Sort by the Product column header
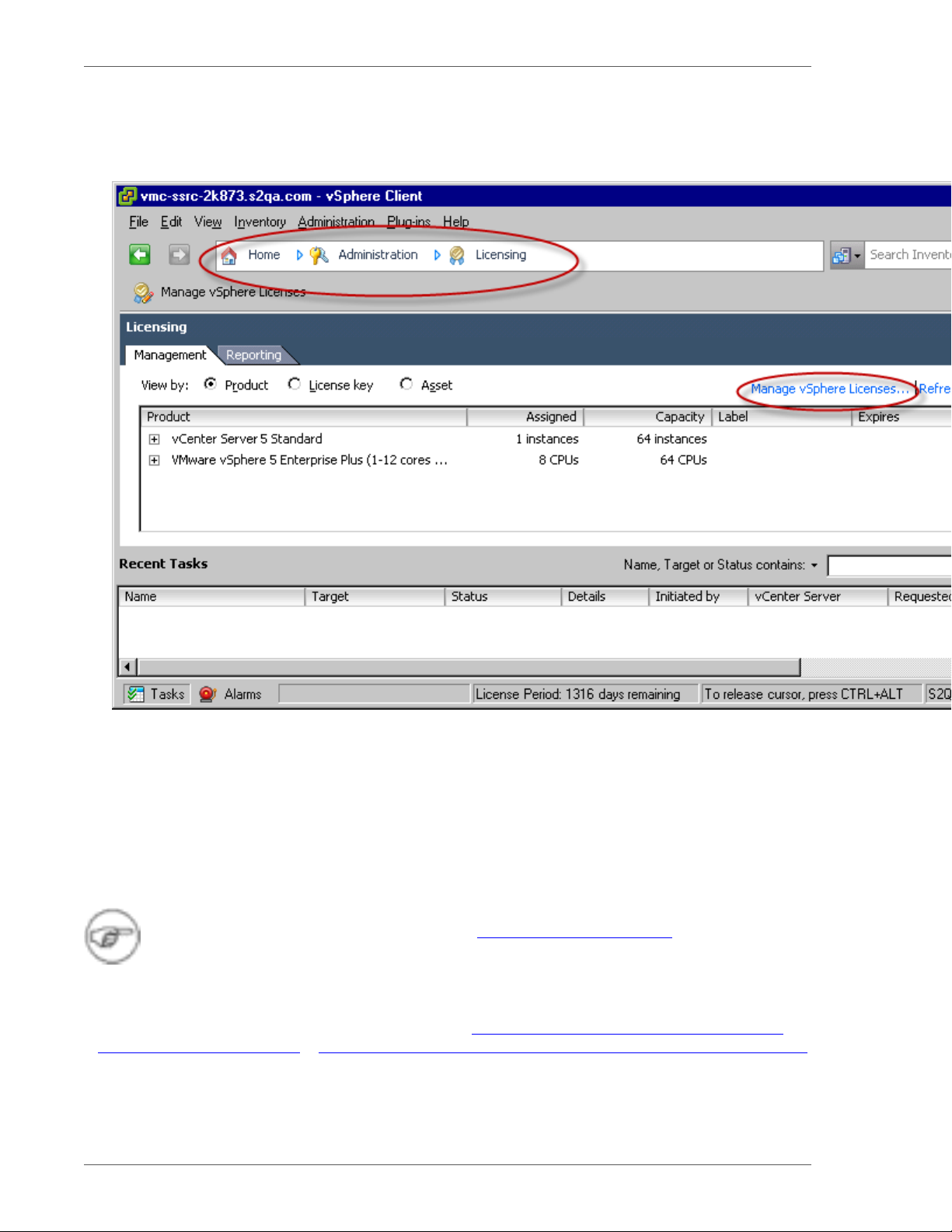952x1232 pixels. point(304,417)
